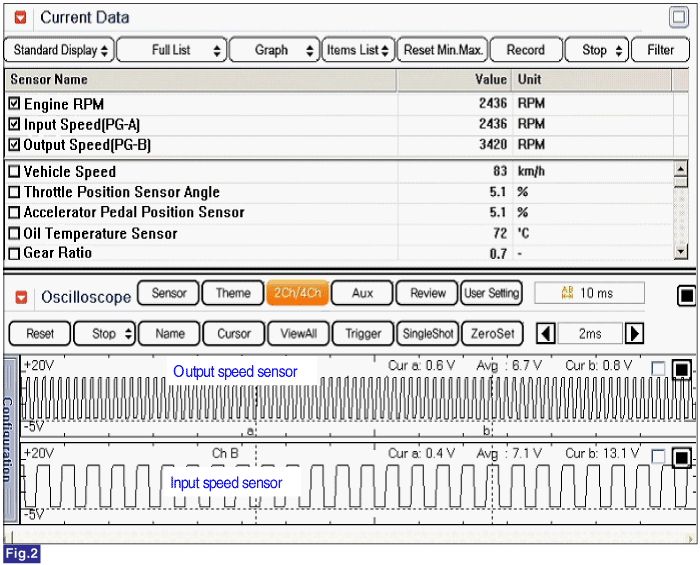
Task: Click the window icon at Current Data top right
Action: [x=678, y=18]
